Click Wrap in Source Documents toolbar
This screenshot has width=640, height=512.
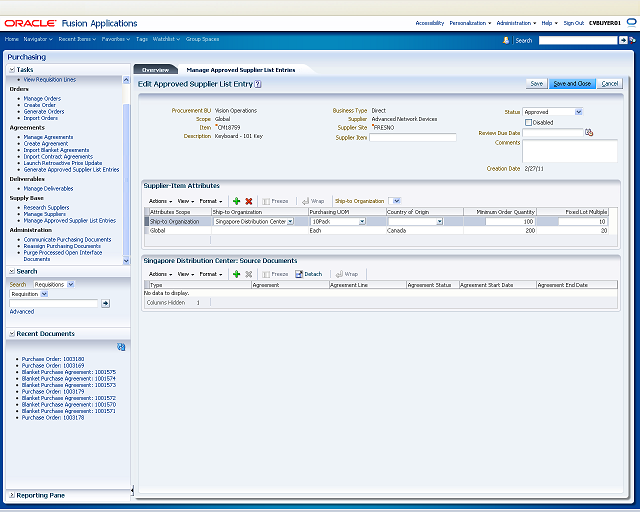347,274
